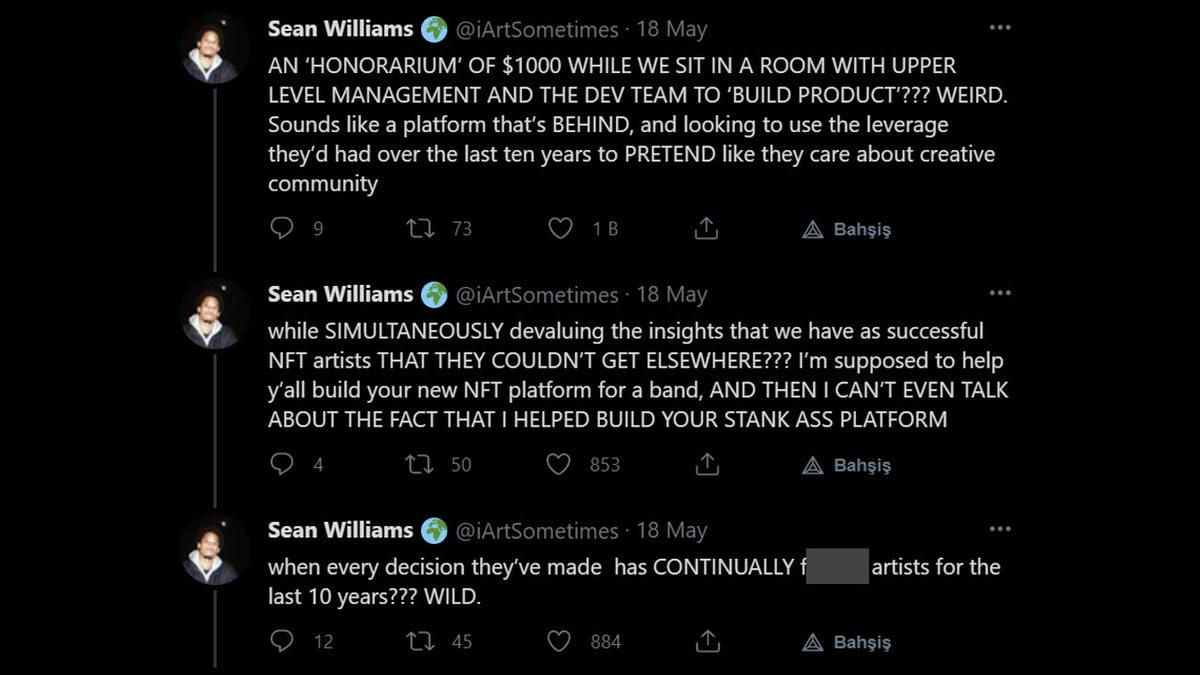Viewport: 1200px width, 675px height.
Task: Like the first tweet with 1 B likes
Action: pos(561,229)
